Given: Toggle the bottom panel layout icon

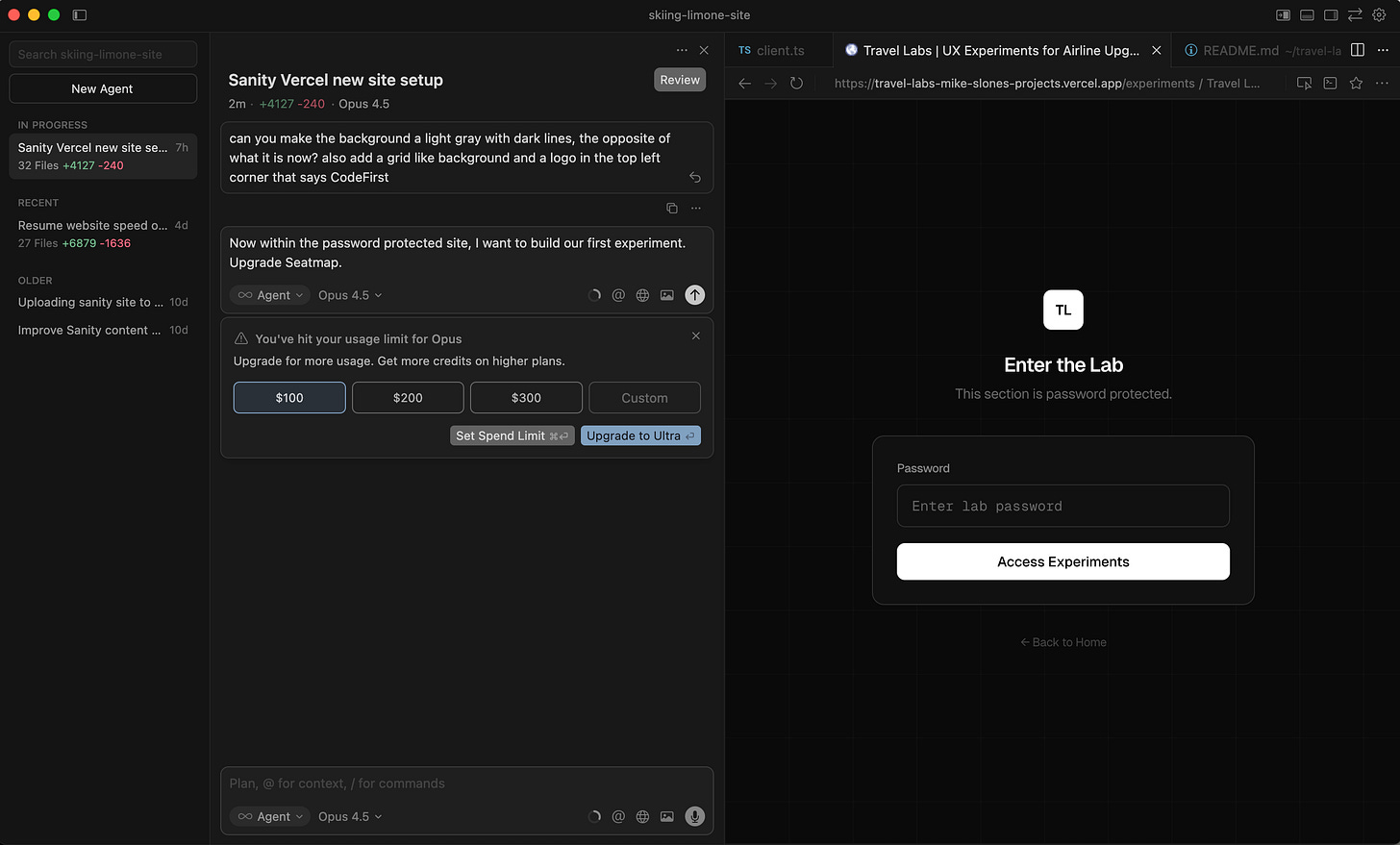Looking at the screenshot, I should point(1307,15).
